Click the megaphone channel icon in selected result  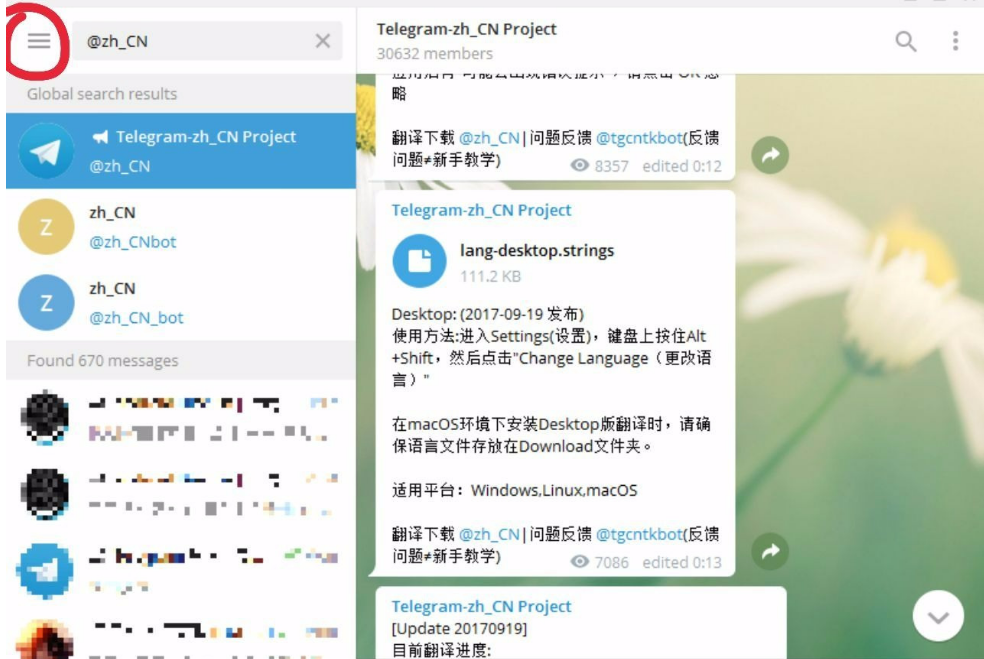point(100,137)
